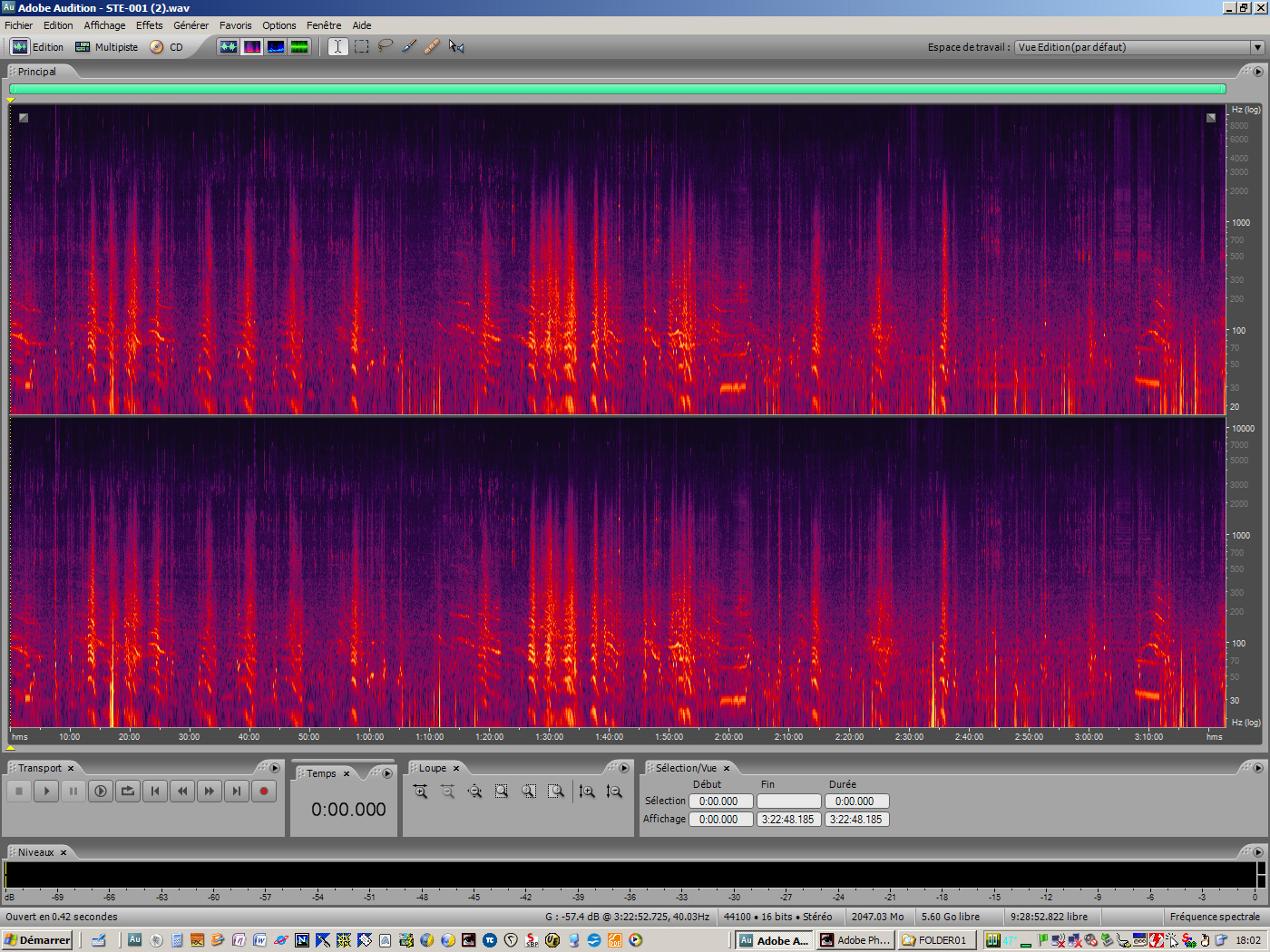
Task: Switch to Multipiste view
Action: (106, 46)
